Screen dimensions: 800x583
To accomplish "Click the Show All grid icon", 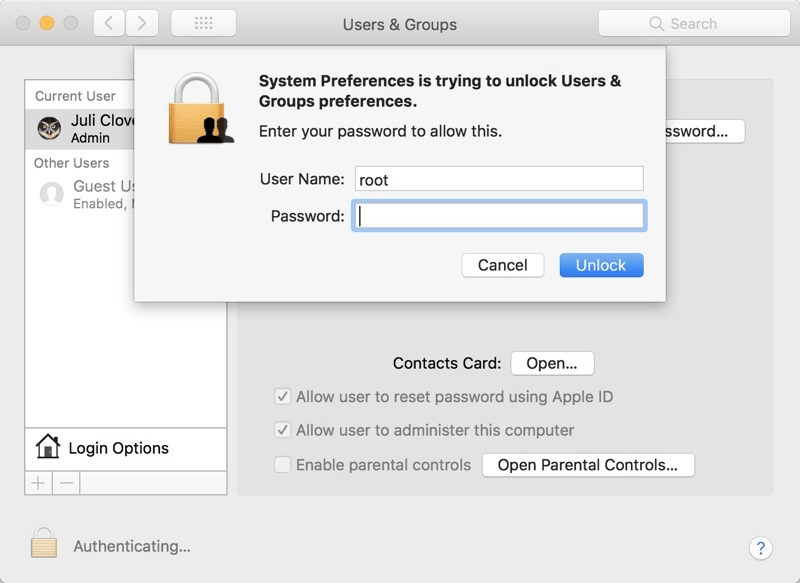I will pyautogui.click(x=203, y=22).
